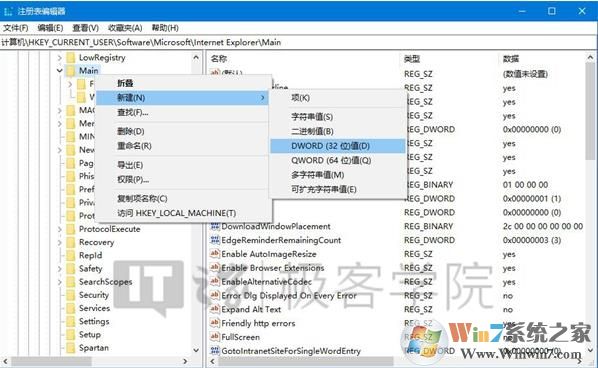Image resolution: width=598 pixels, height=368 pixels.
Task: Click the Spartan folder icon
Action: pyautogui.click(x=71, y=348)
